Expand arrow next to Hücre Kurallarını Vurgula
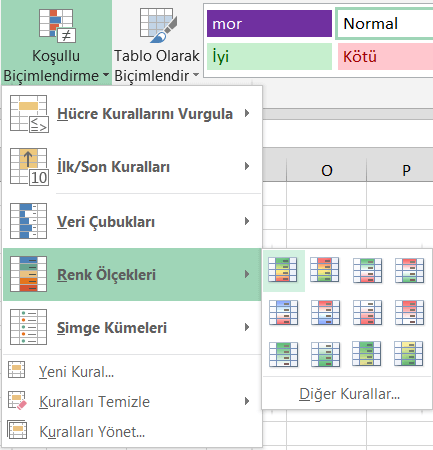This screenshot has height=450, width=433. click(x=247, y=113)
